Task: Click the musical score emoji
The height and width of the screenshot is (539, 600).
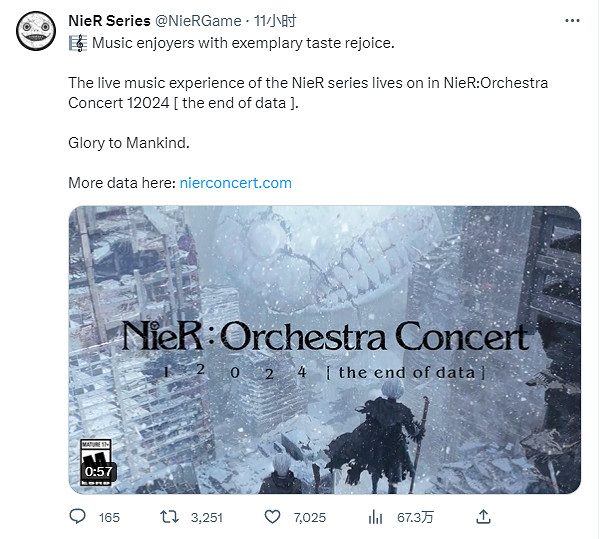Action: (77, 43)
